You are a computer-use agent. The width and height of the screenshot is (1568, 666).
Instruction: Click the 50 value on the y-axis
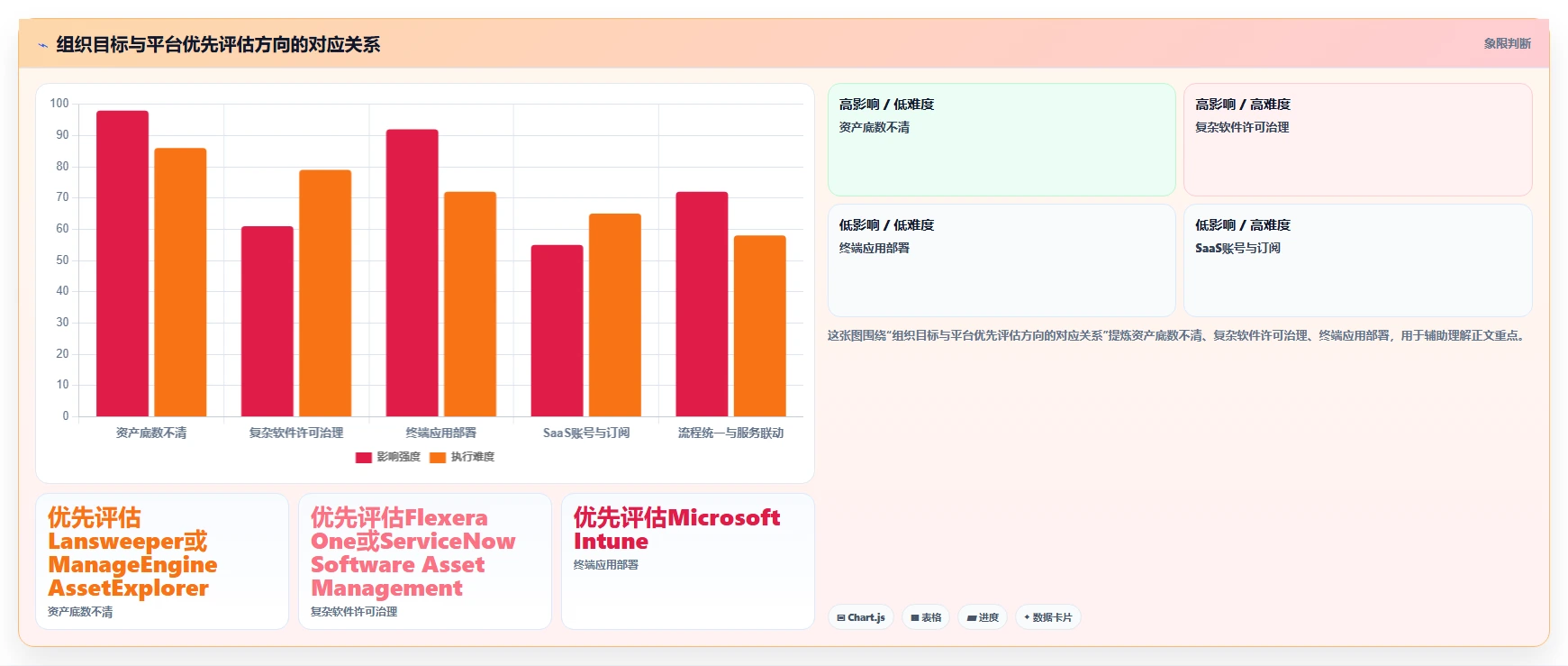(62, 260)
